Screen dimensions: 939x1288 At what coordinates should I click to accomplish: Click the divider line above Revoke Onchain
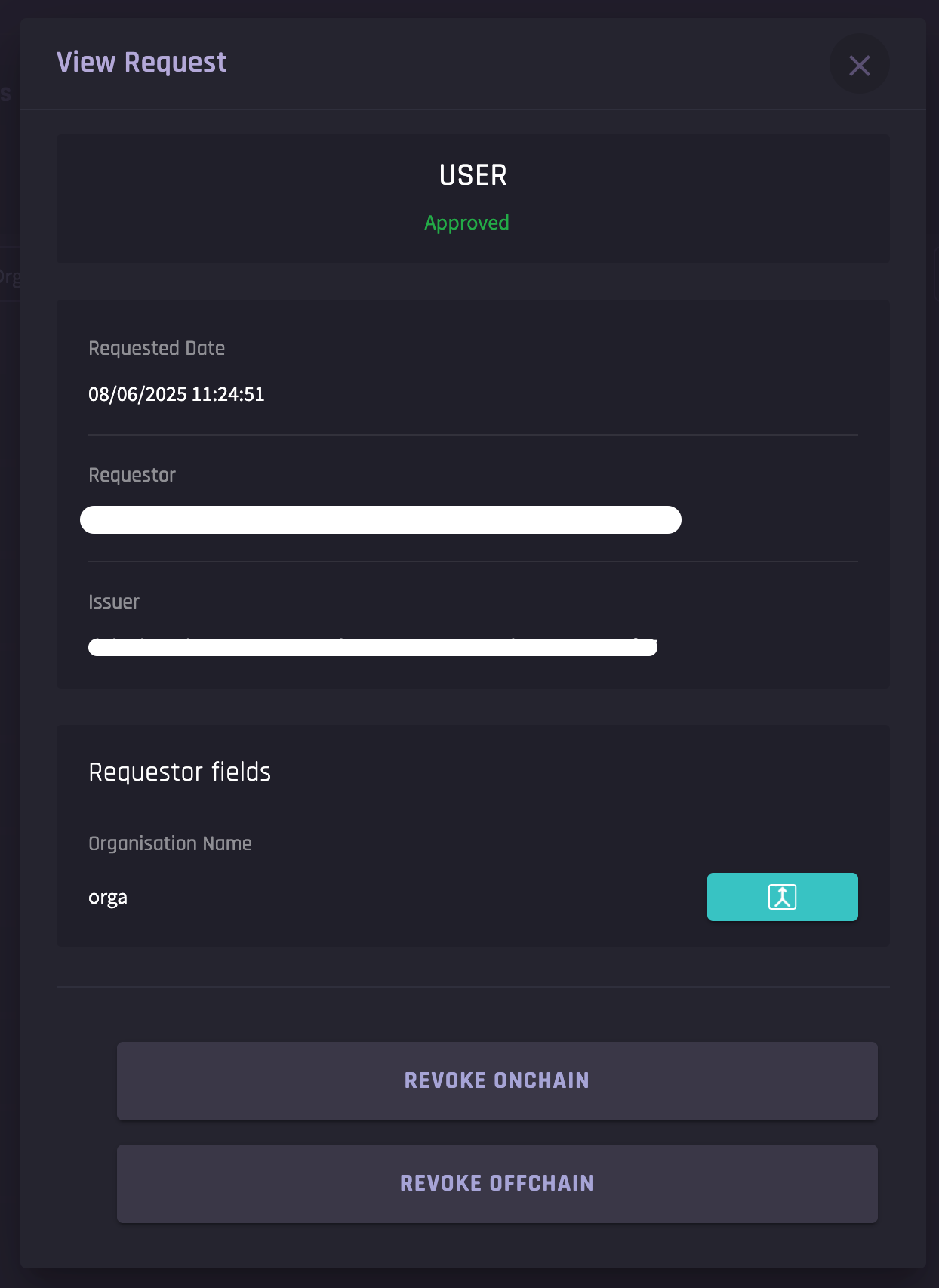[473, 987]
